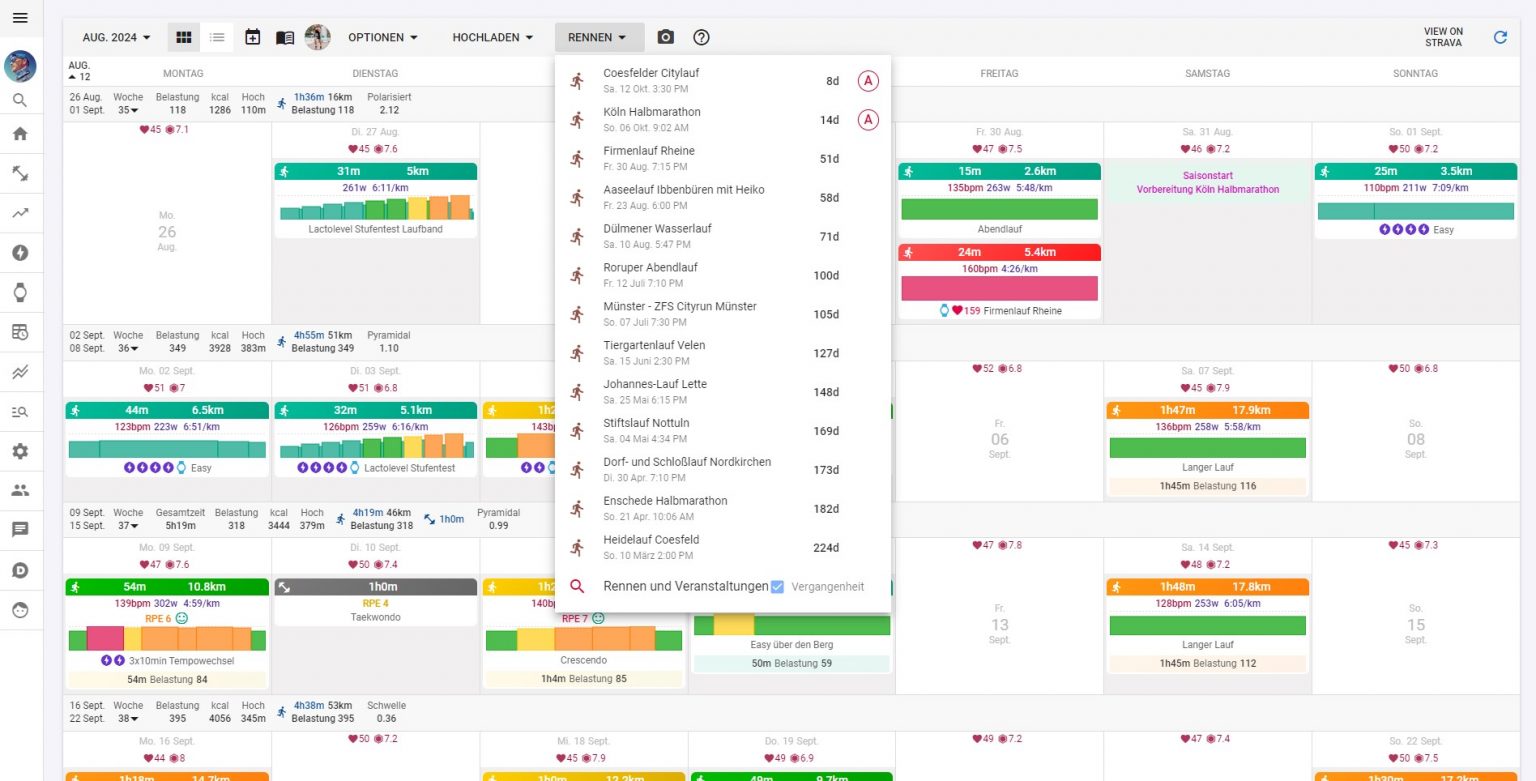Switch to list view in the toolbar
1536x781 pixels.
pyautogui.click(x=217, y=37)
